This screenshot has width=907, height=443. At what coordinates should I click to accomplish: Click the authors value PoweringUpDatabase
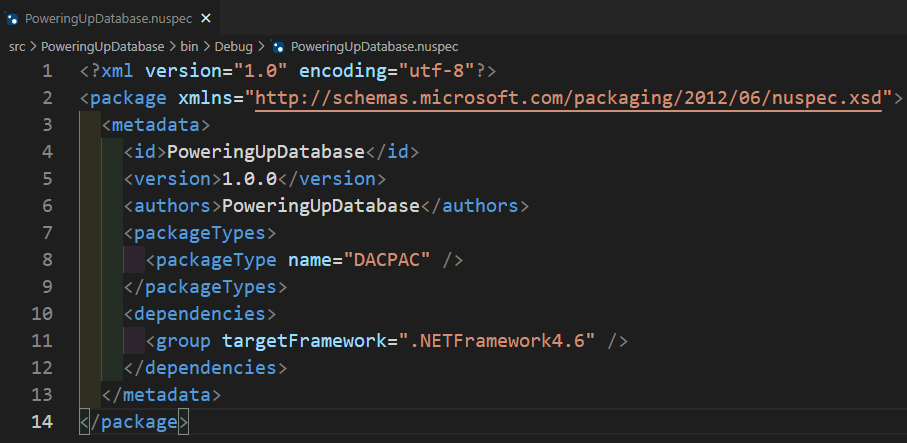(x=320, y=206)
